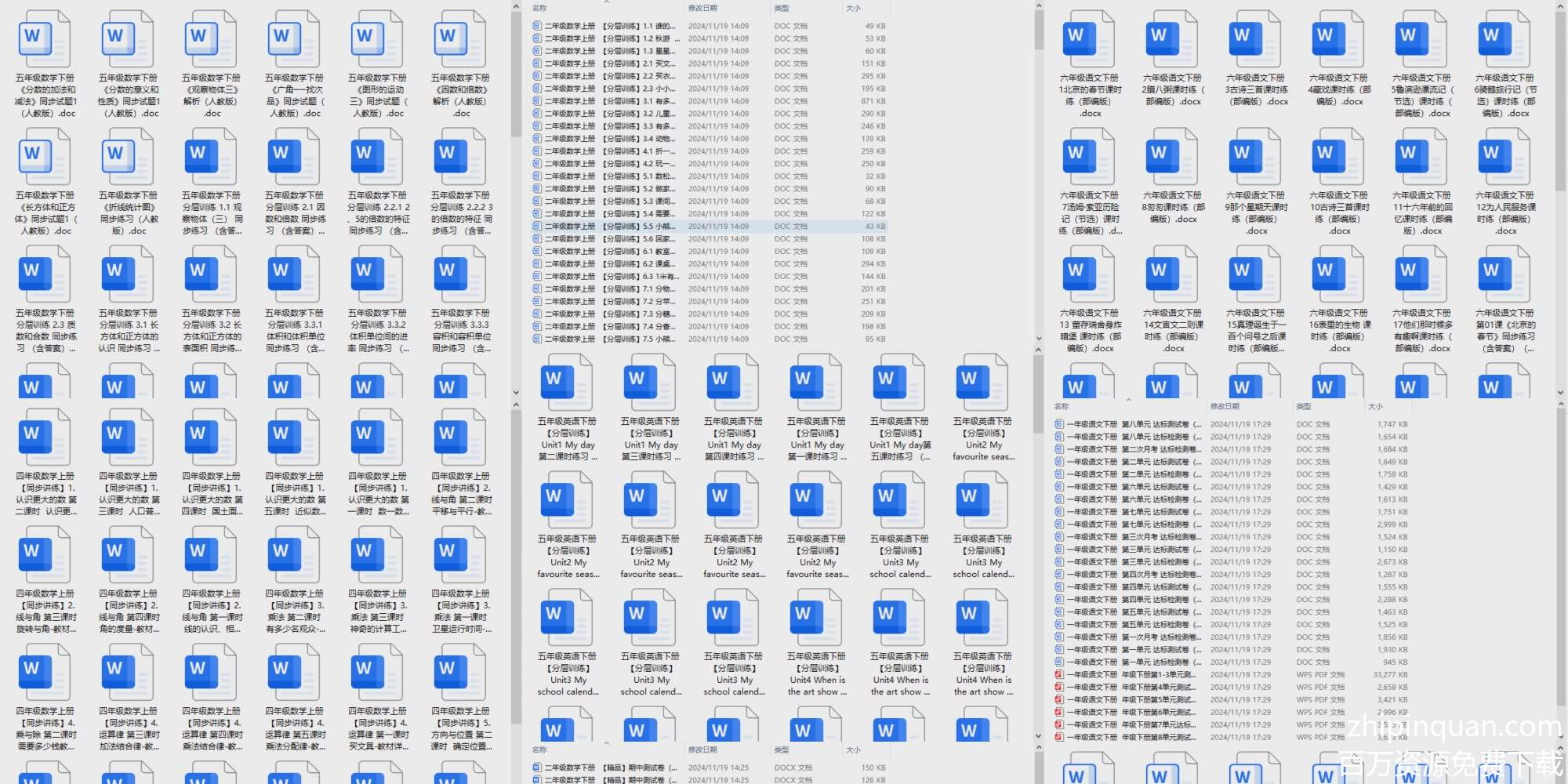Viewport: 1568px width, 784px height.
Task: Click 类型 header in 二年级数学上册 list
Action: point(782,9)
